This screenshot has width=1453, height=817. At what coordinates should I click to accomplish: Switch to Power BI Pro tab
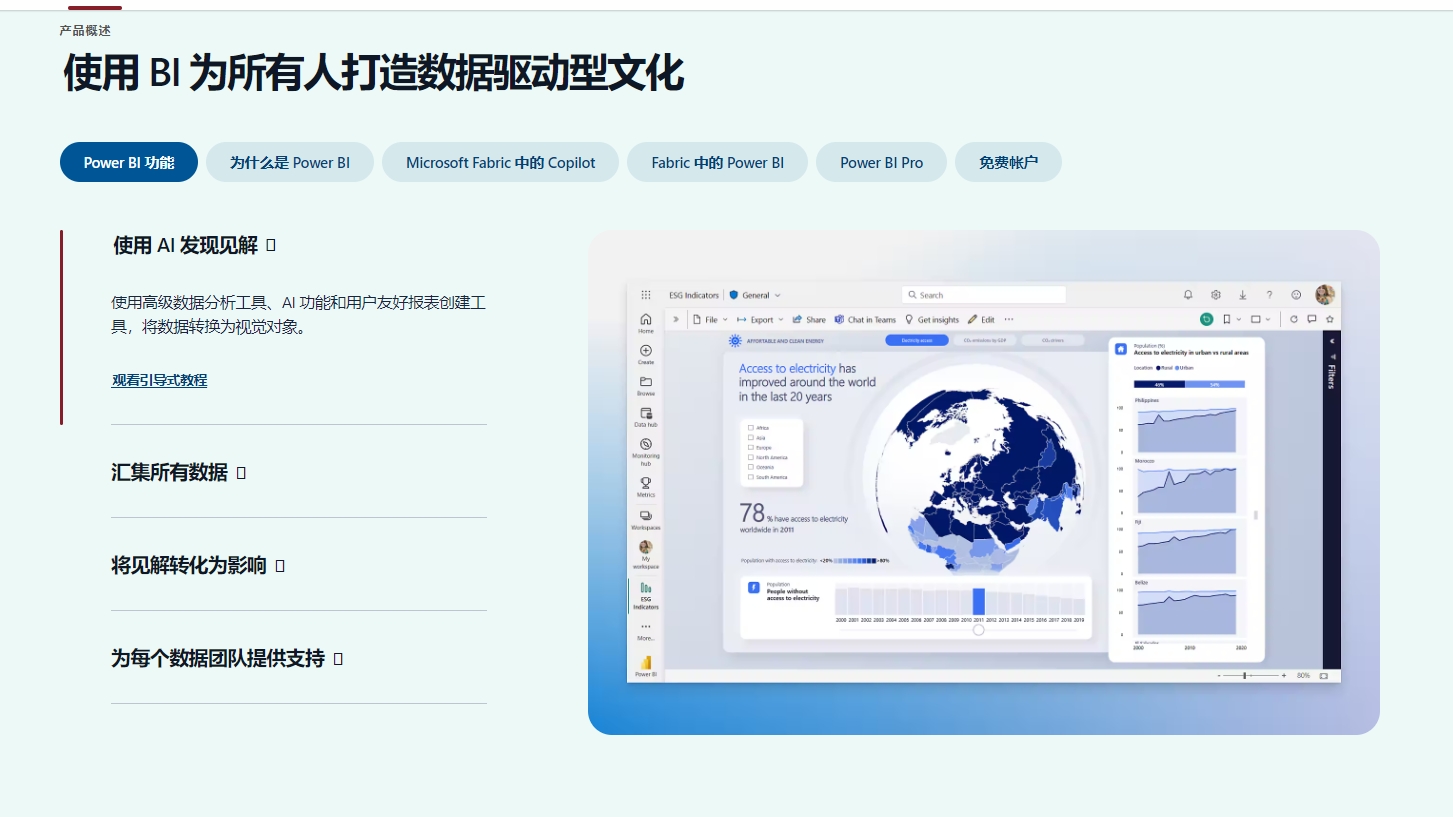pos(881,162)
